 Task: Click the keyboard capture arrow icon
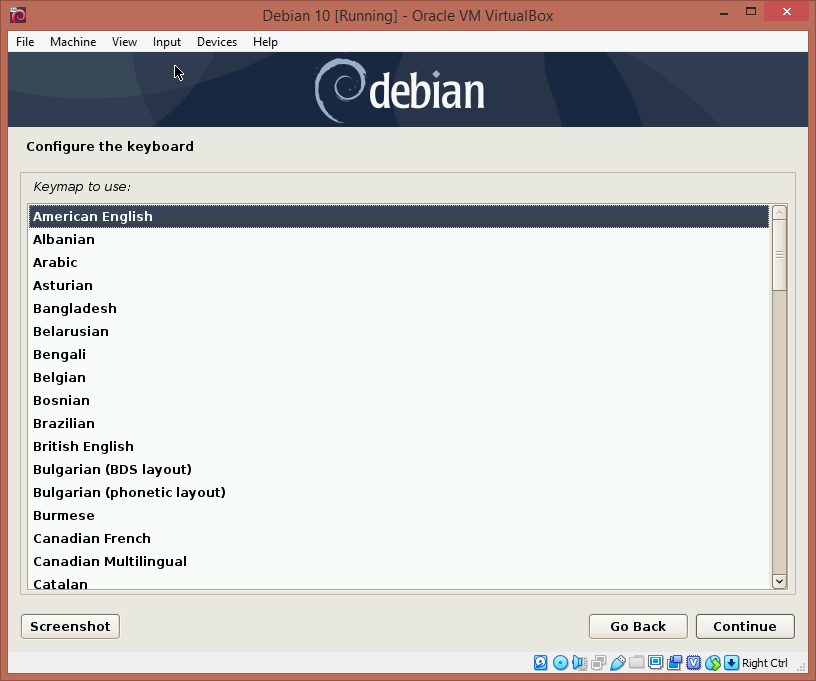tap(731, 662)
